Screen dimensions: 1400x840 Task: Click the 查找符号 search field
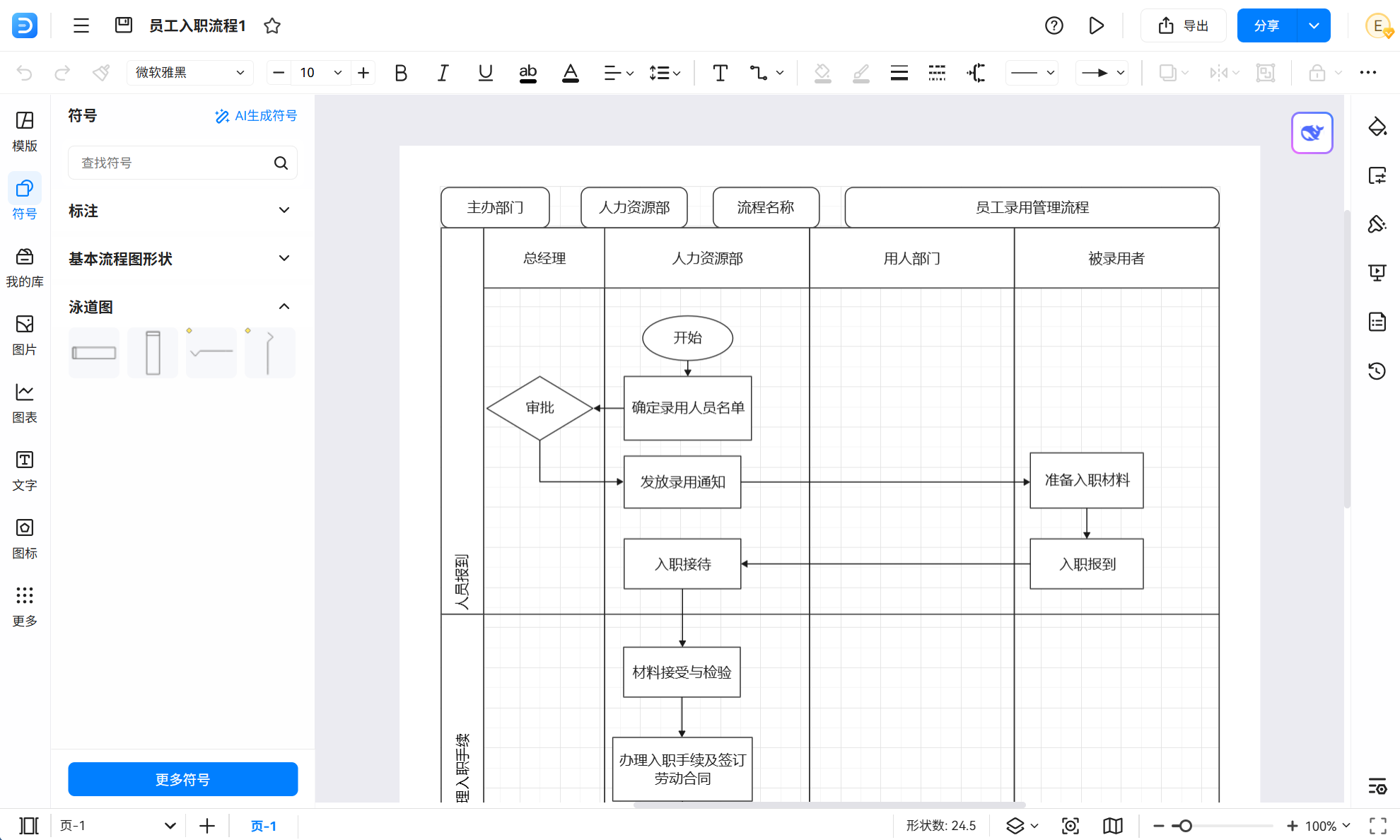coord(182,163)
